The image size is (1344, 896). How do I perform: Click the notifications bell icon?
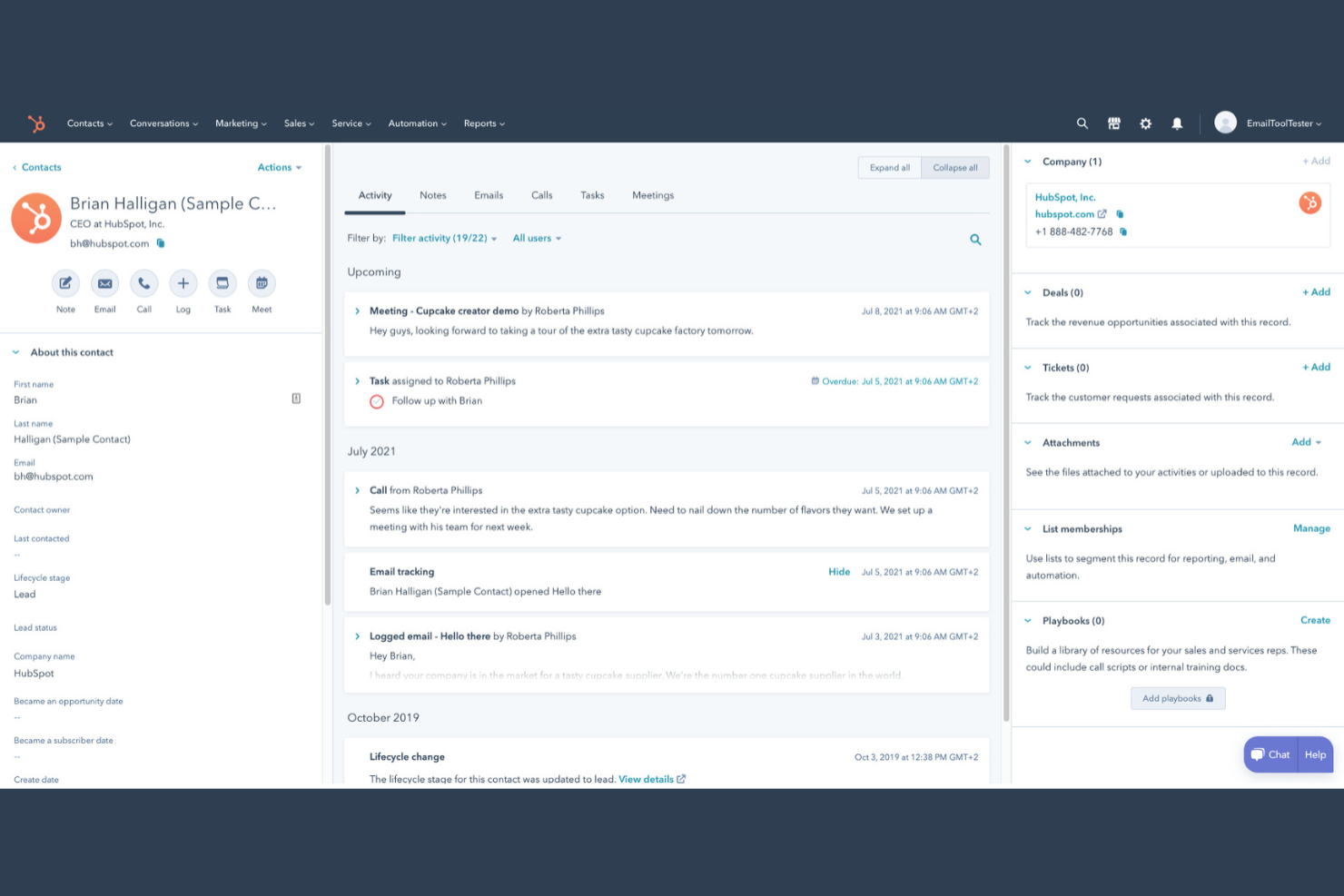click(1177, 123)
